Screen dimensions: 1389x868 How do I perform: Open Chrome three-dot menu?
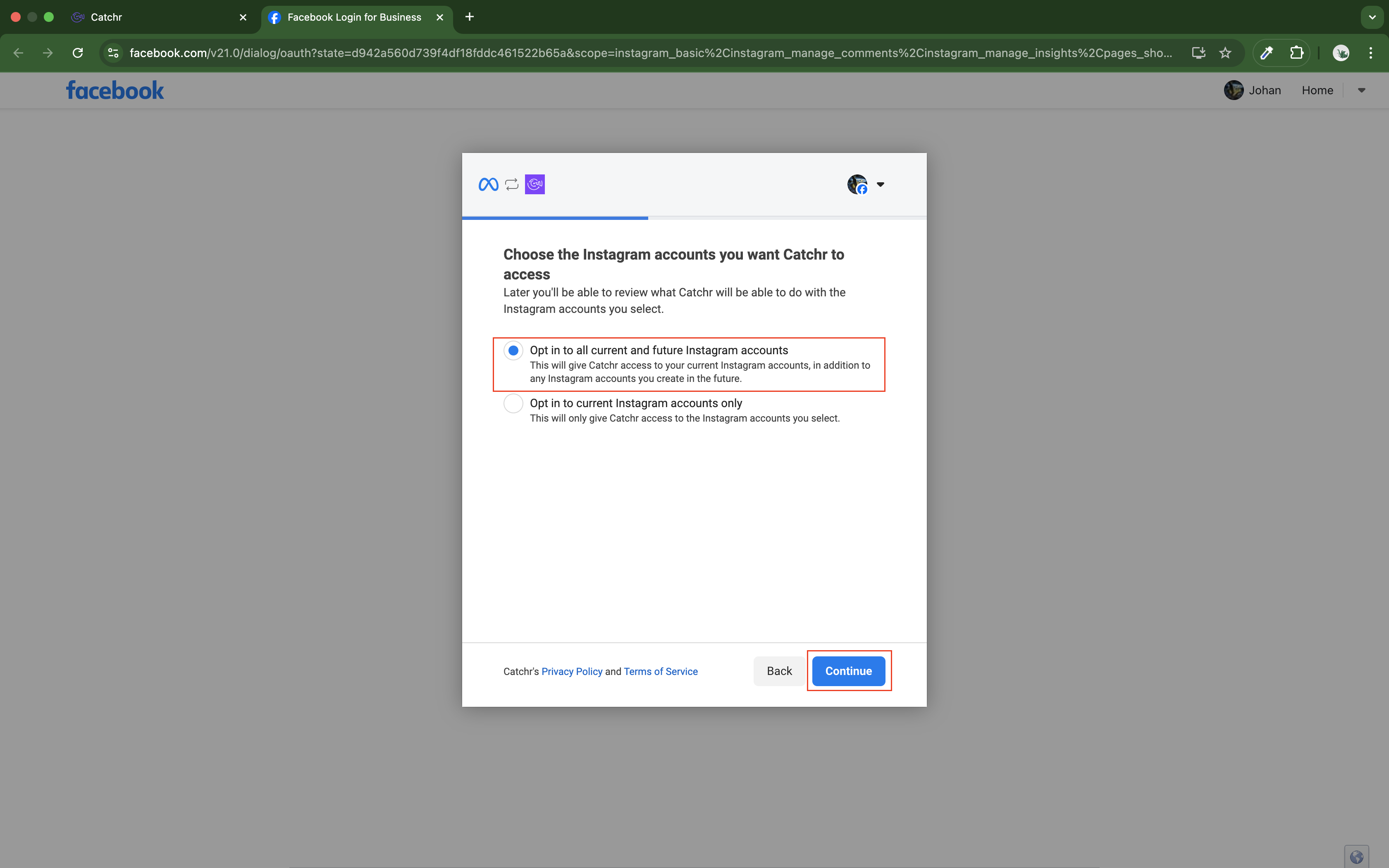tap(1371, 53)
